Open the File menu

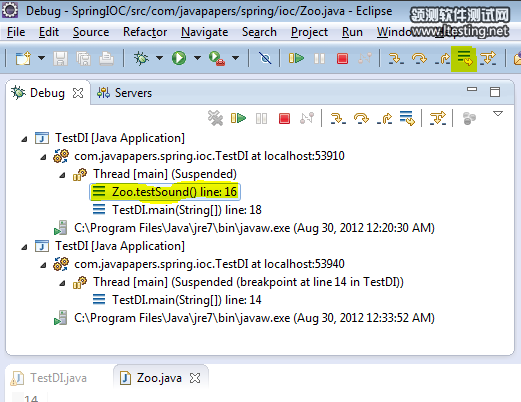click(x=16, y=32)
